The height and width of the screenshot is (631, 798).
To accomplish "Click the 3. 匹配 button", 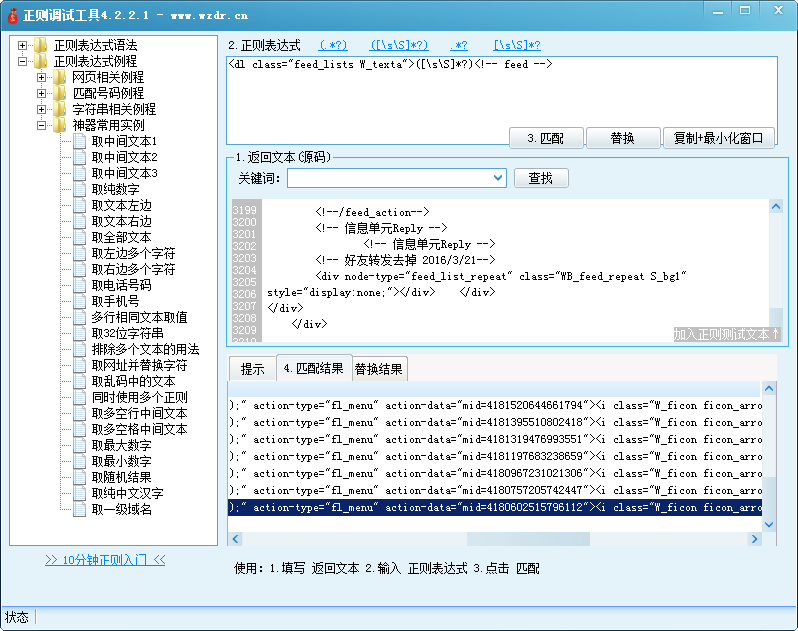I will (546, 138).
